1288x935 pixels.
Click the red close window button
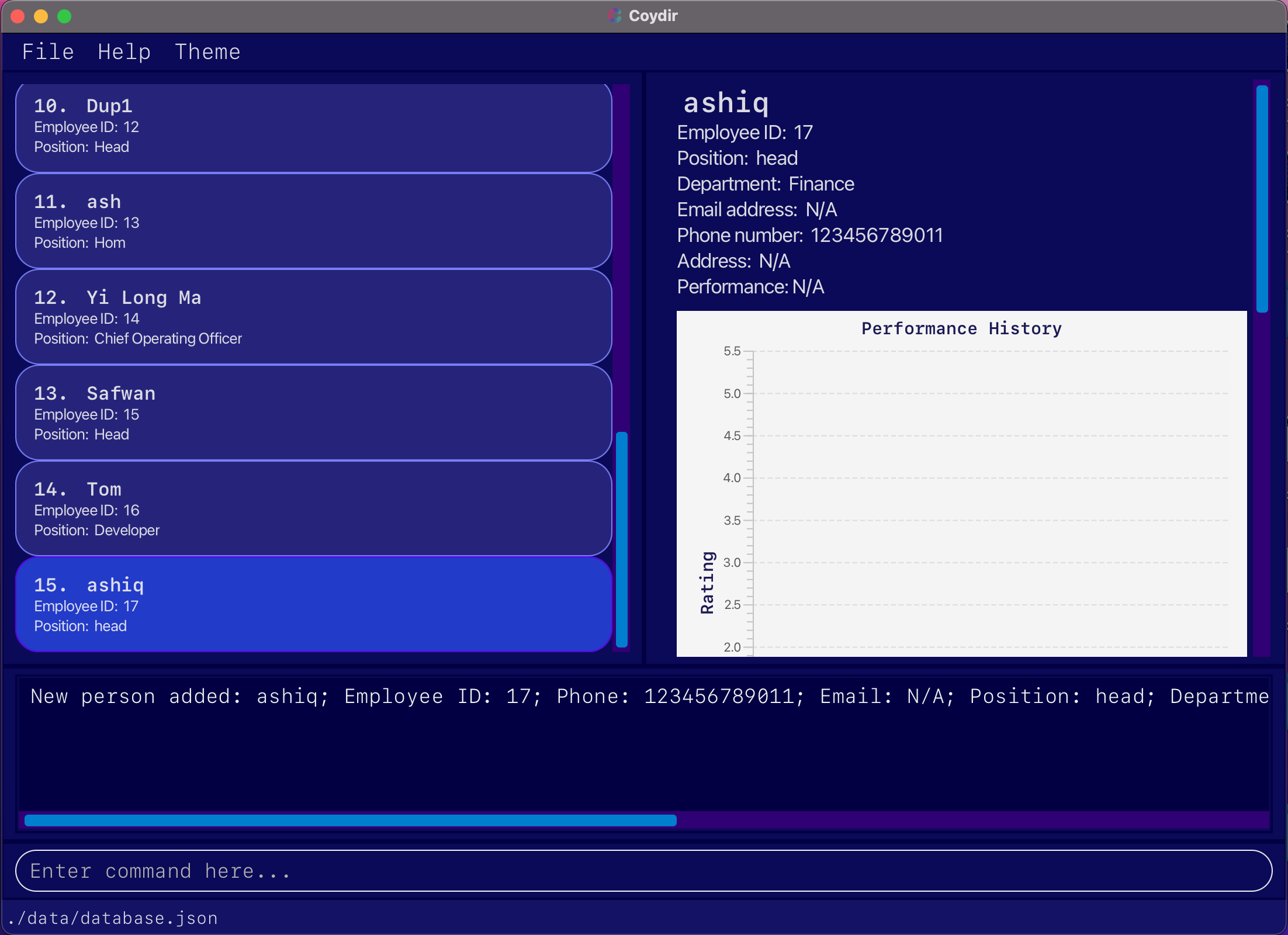[18, 16]
